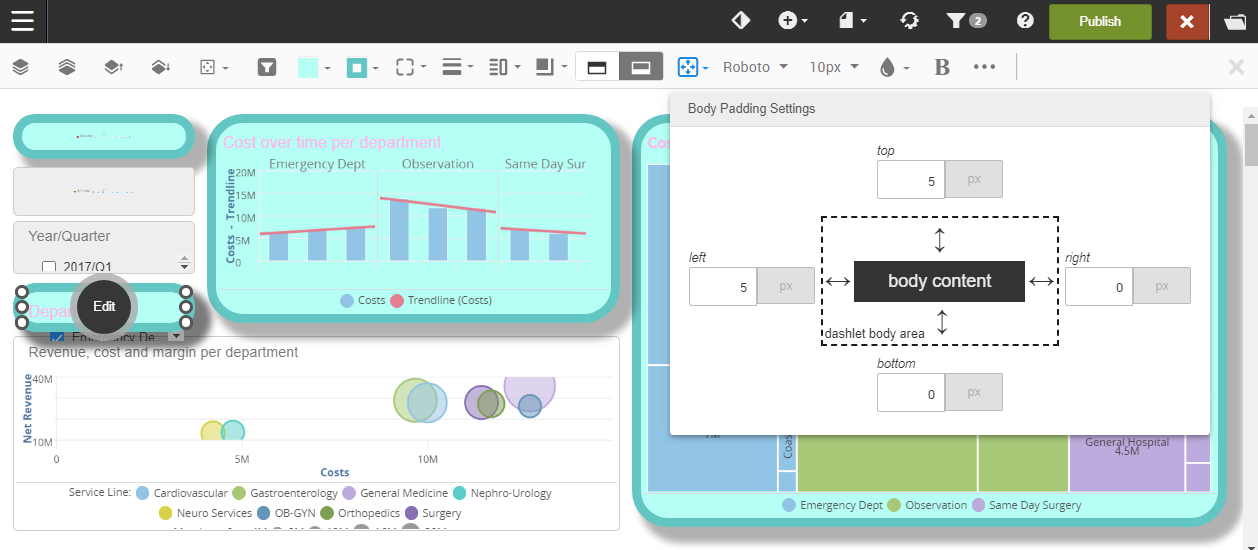Open the light cyan background color swatch
The height and width of the screenshot is (550, 1258).
coord(308,67)
